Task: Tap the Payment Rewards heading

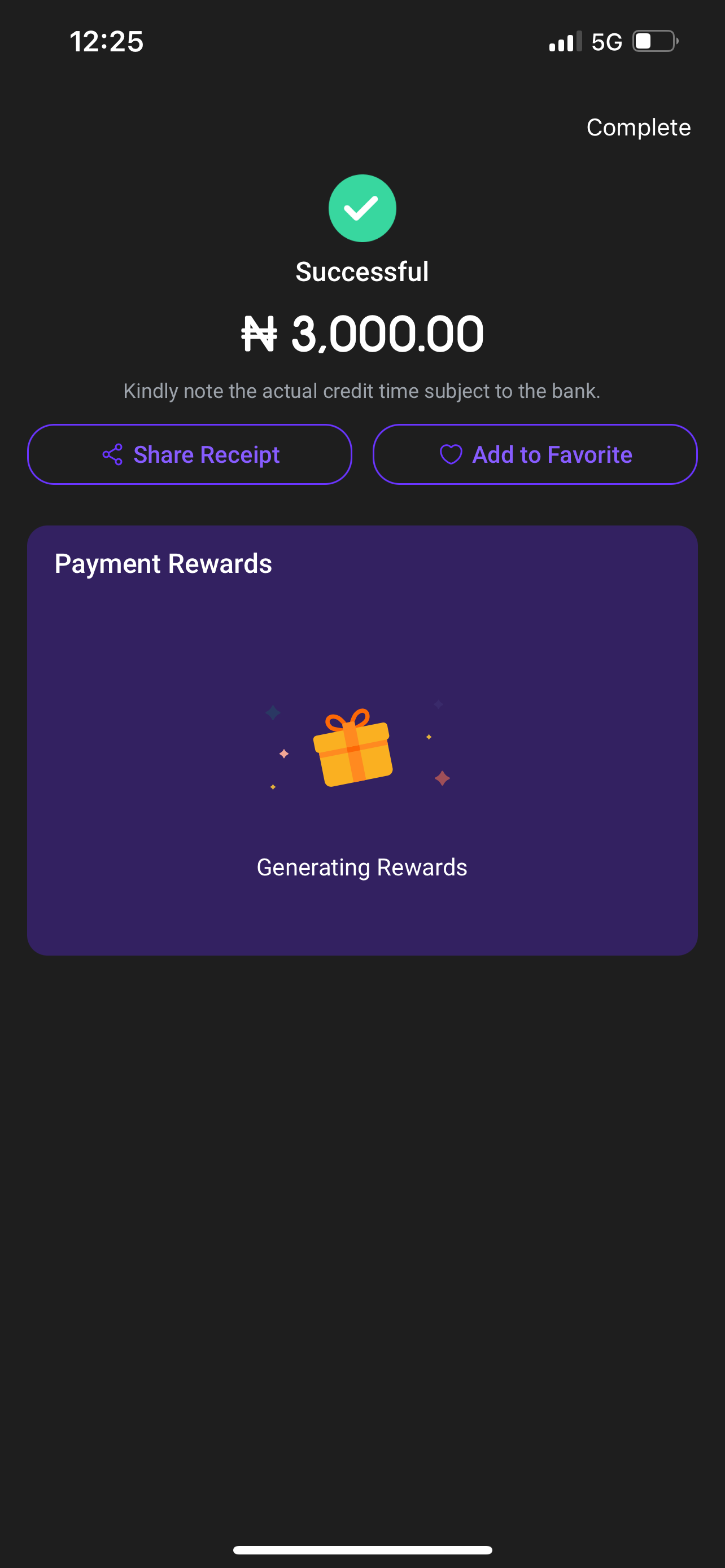Action: pyautogui.click(x=163, y=564)
